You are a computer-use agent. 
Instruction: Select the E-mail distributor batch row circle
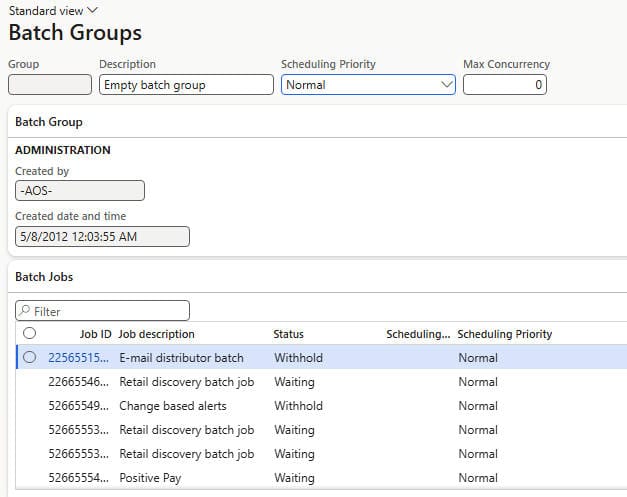(30, 357)
